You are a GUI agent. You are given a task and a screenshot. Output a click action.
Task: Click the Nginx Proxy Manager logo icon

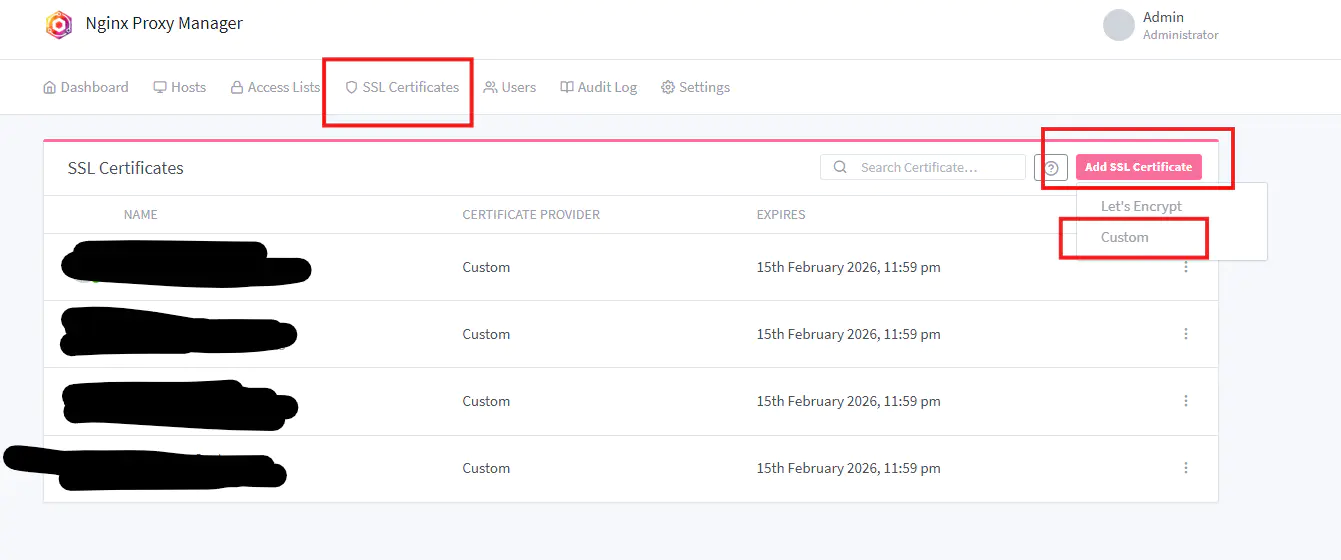[59, 25]
